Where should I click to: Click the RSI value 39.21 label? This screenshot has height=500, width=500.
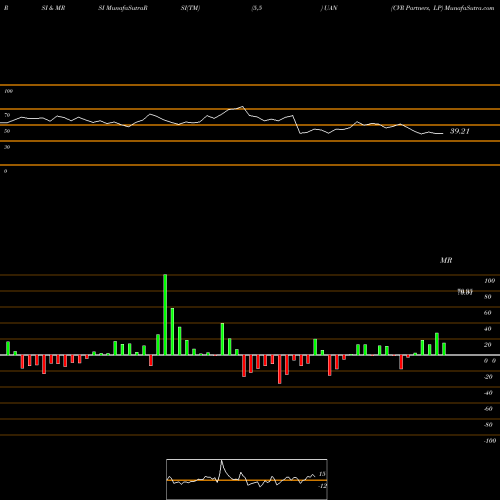pyautogui.click(x=460, y=131)
